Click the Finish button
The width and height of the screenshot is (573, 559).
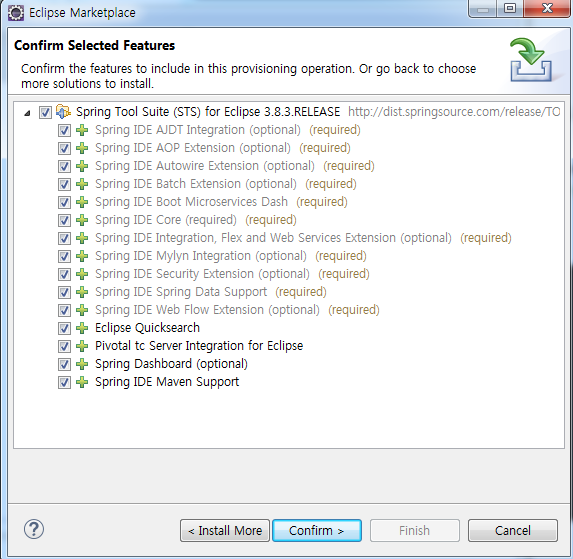point(415,530)
